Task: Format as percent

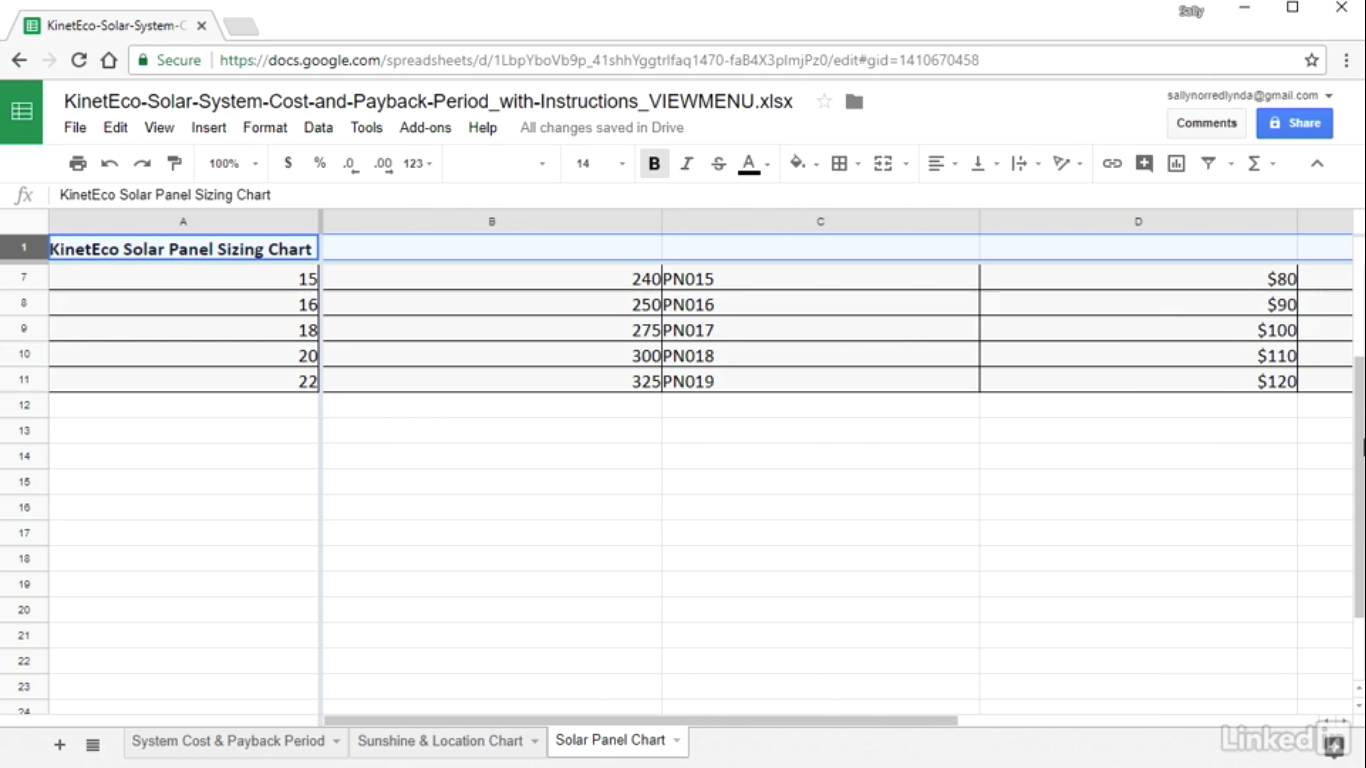Action: (x=319, y=163)
